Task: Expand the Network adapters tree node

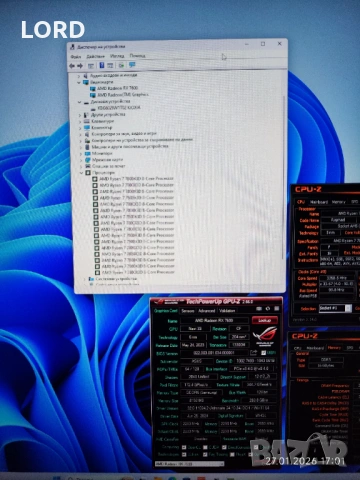Action: click(81, 160)
